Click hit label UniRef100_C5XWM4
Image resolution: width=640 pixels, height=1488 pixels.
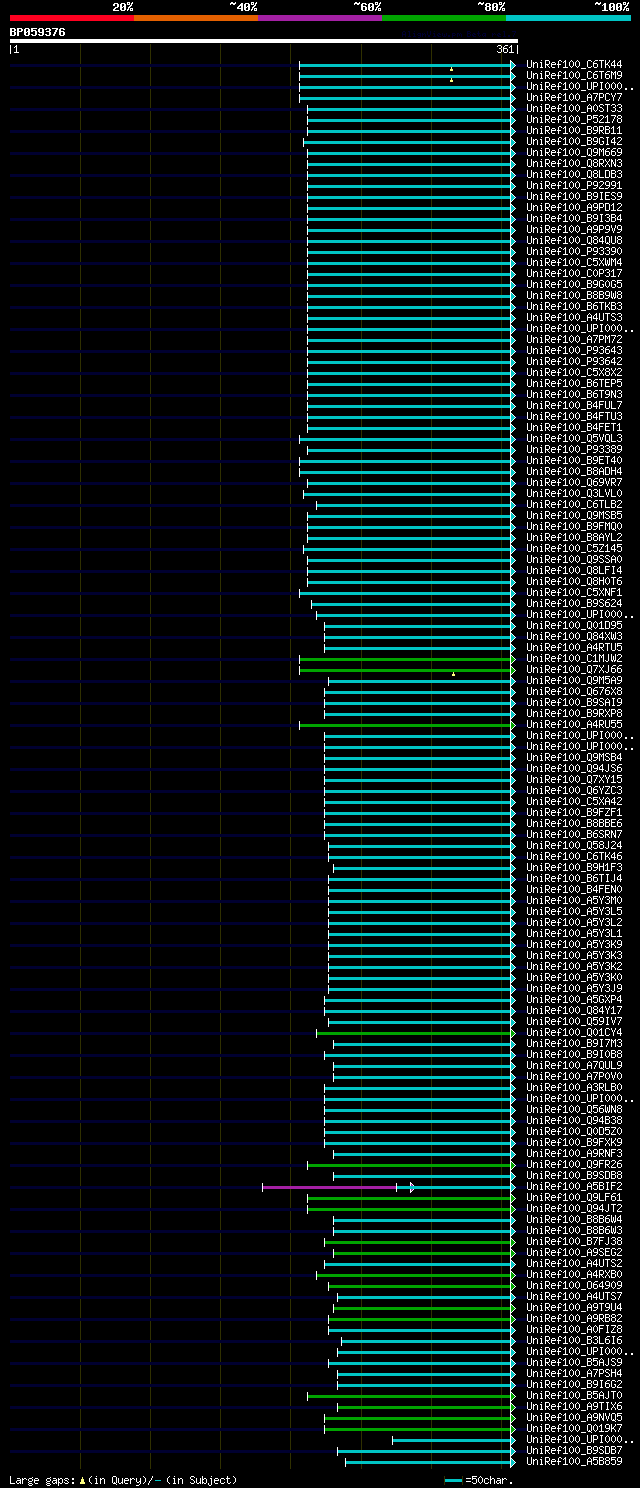click(573, 263)
